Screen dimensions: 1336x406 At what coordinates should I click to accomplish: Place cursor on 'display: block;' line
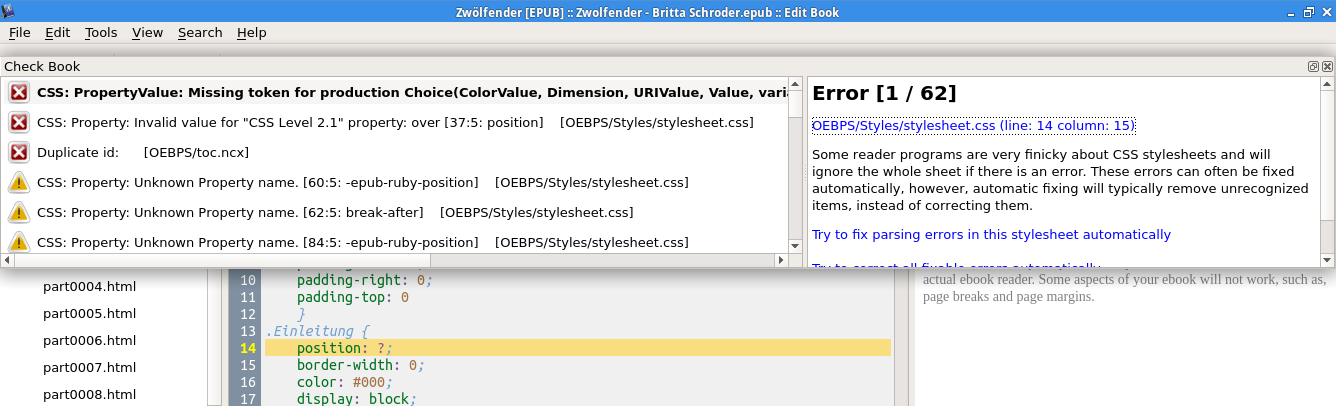tap(356, 399)
